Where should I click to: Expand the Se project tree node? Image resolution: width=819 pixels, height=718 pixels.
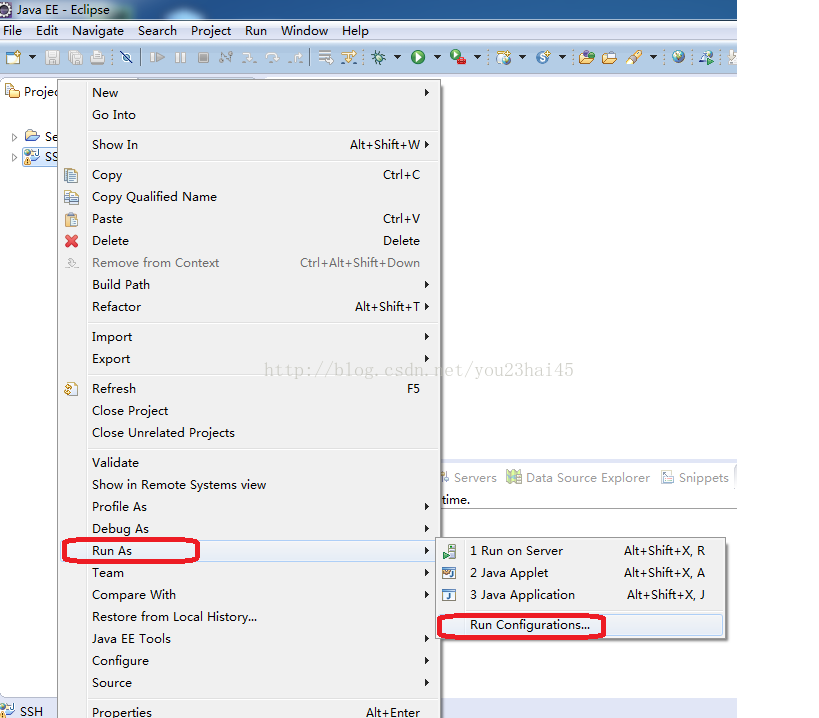pos(14,137)
